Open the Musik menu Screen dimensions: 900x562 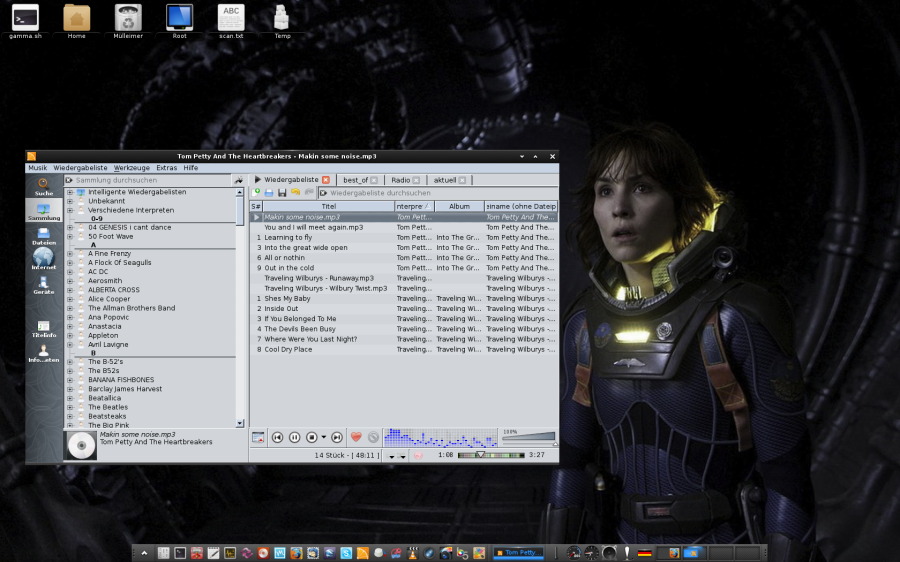click(x=38, y=168)
